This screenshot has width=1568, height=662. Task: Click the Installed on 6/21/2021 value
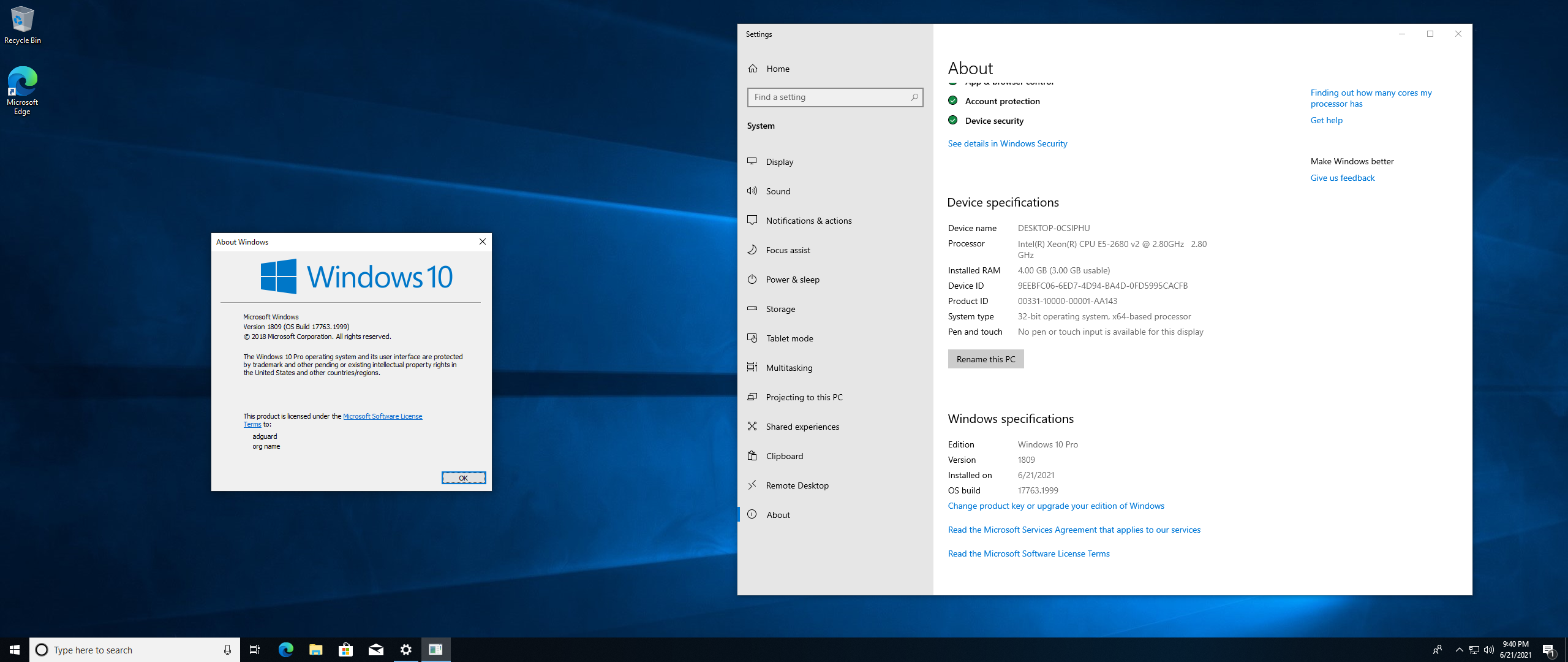(1036, 475)
